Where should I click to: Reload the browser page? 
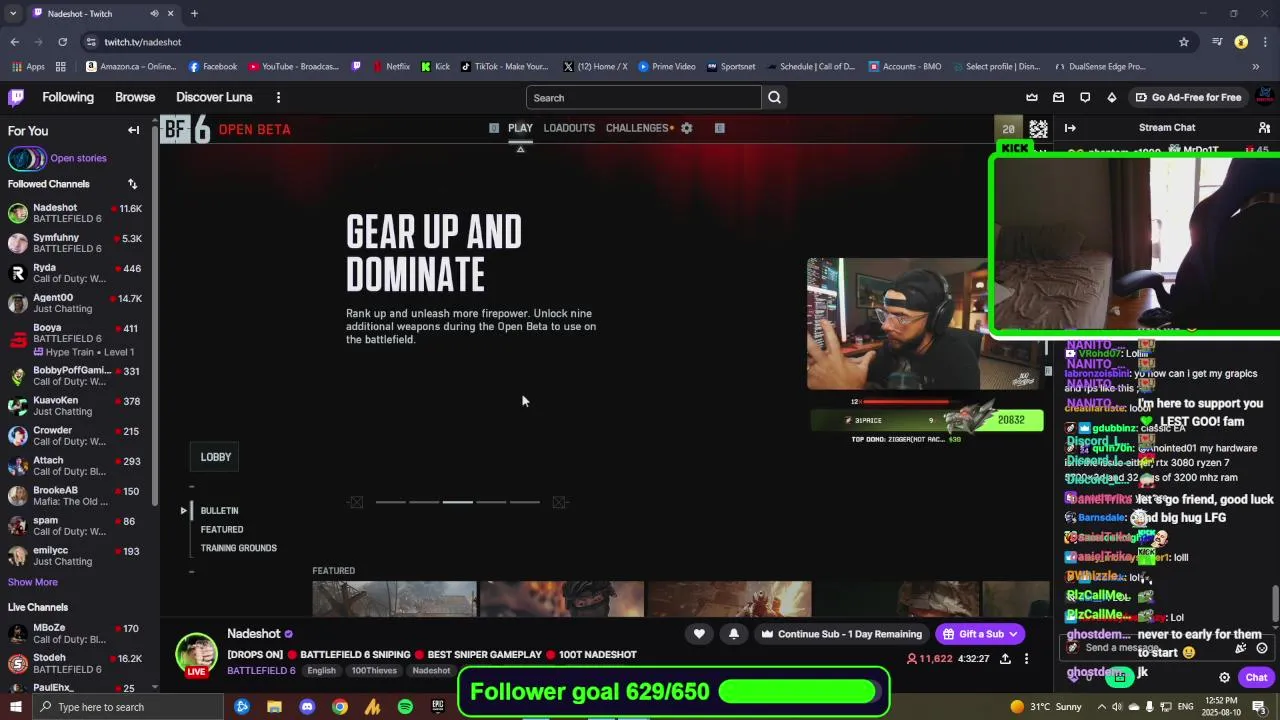62,42
